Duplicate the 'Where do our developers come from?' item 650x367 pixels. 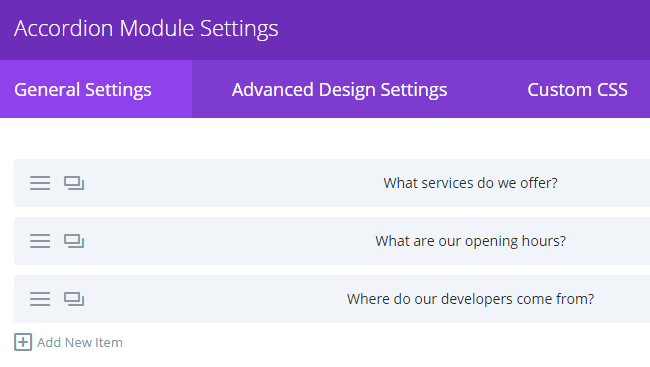coord(74,299)
